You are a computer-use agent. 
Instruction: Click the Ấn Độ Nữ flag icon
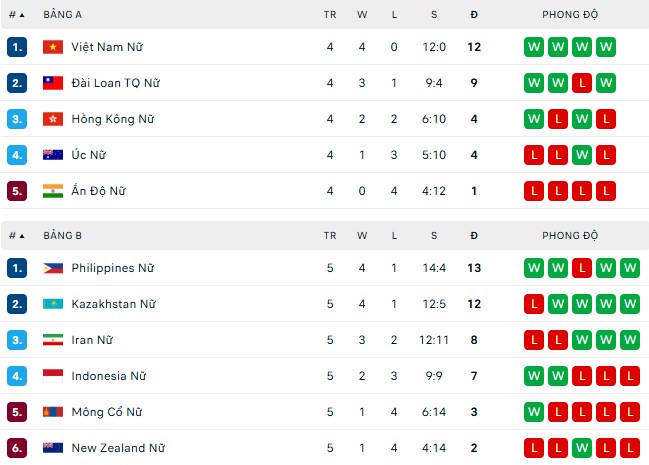click(x=53, y=191)
